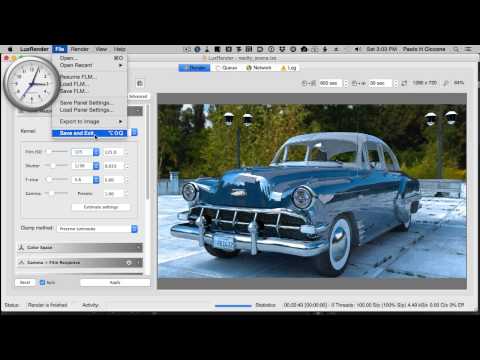Open the Network tab
Screen dimensions: 480x360
click(259, 68)
